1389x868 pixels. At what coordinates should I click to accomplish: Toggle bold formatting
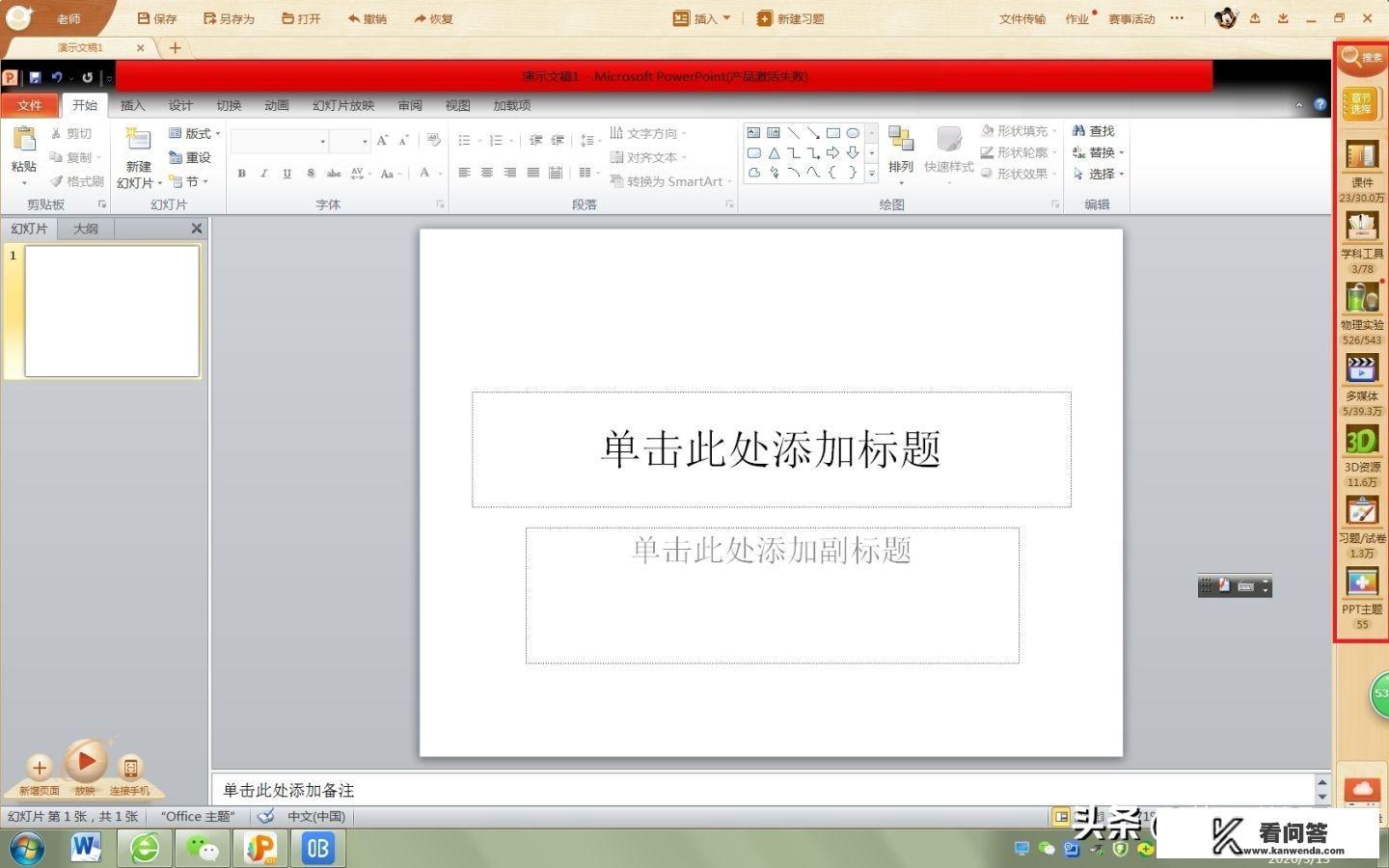click(241, 174)
